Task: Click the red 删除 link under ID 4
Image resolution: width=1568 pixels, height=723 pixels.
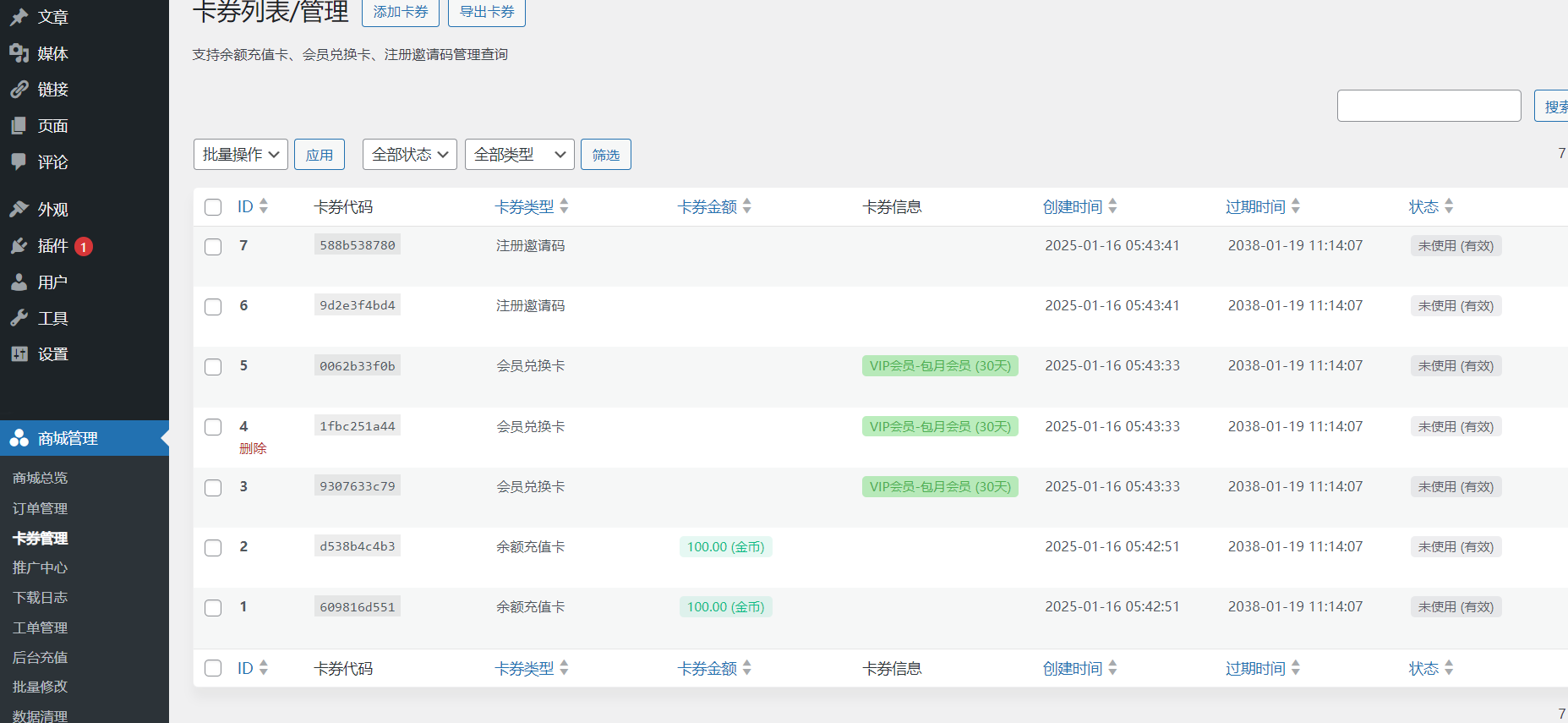Action: (x=253, y=448)
